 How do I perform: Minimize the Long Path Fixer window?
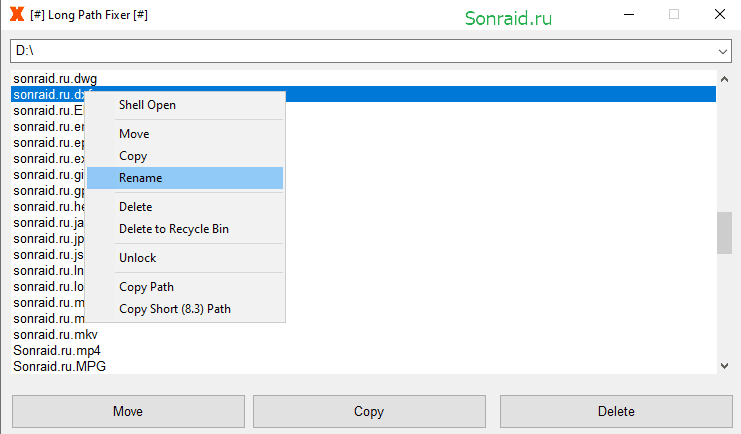point(629,15)
